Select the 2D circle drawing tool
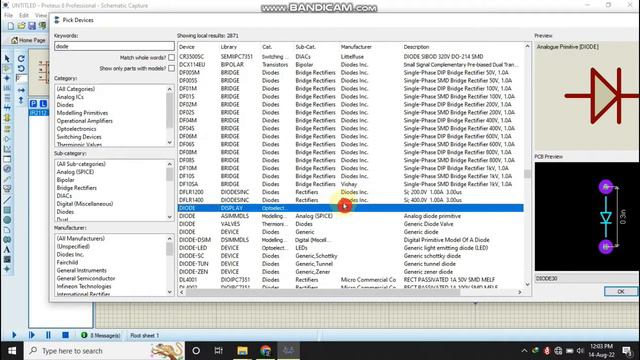Screen dimensions: 640x360 (7, 220)
